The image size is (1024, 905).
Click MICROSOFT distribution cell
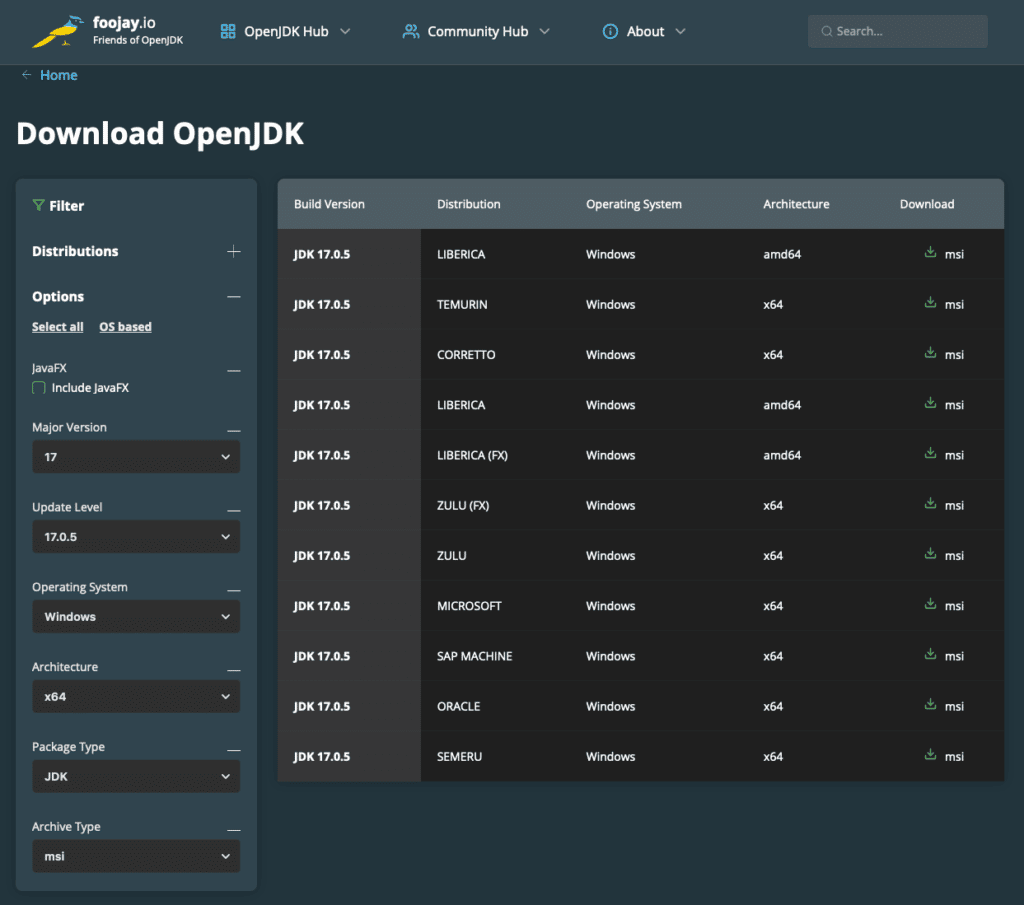[469, 606]
